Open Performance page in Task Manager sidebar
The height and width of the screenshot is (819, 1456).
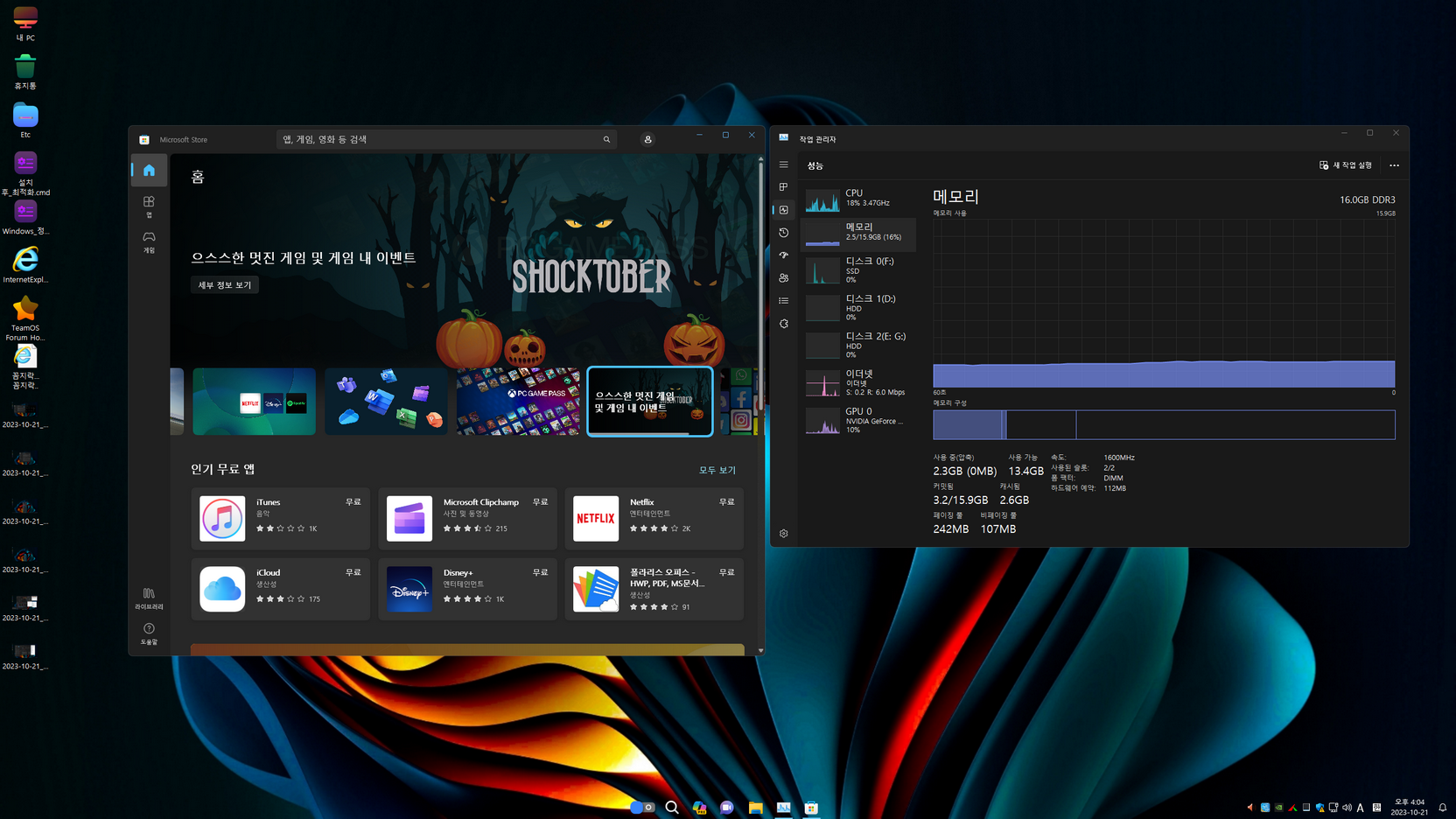point(784,210)
